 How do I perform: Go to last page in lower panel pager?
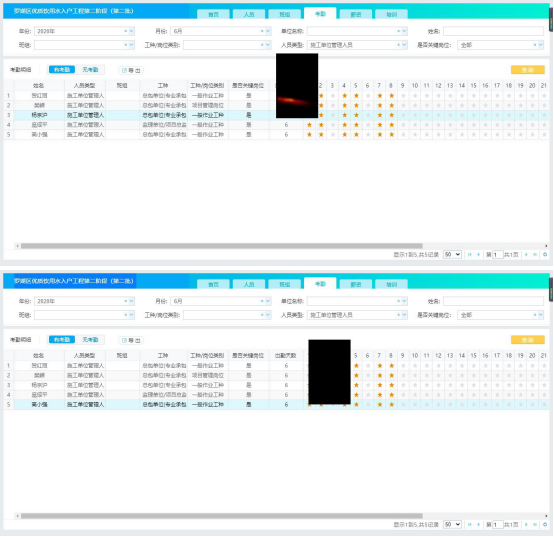pyautogui.click(x=535, y=524)
